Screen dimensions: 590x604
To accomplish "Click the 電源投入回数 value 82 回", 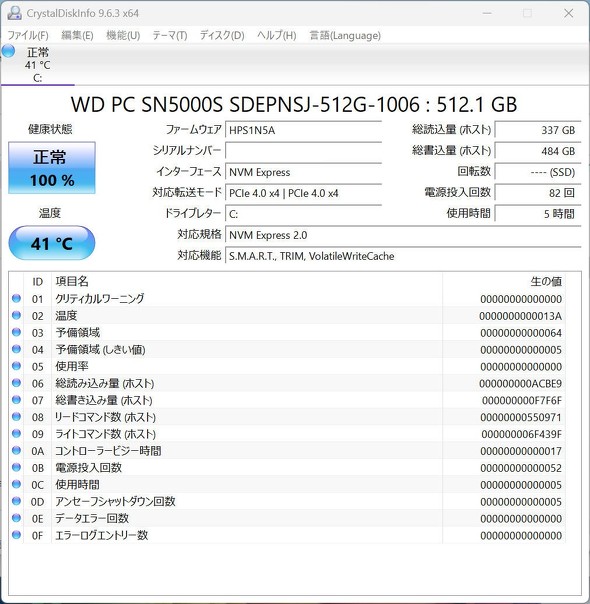I will [538, 193].
